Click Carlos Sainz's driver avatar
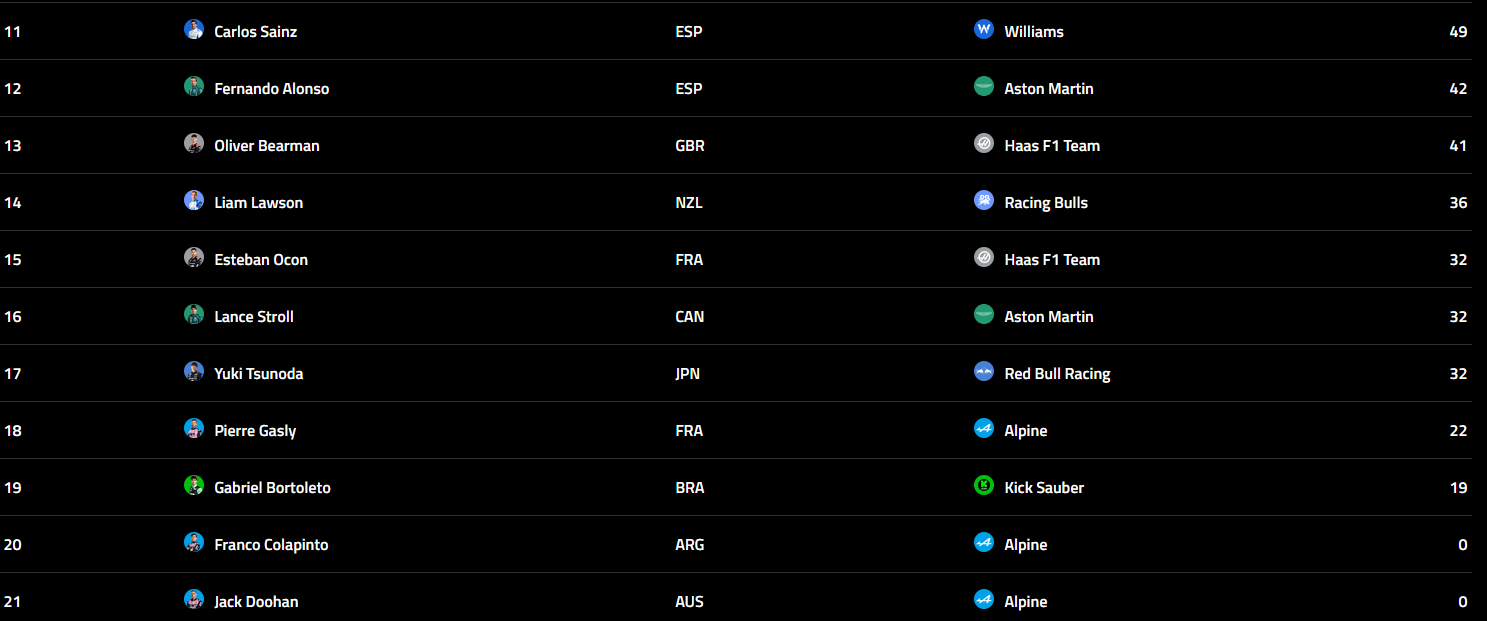 click(x=194, y=30)
